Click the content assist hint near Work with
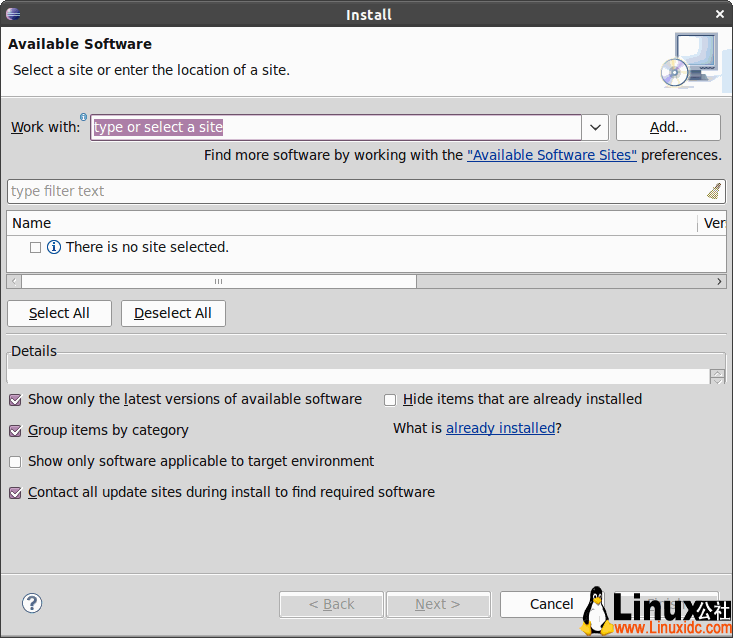 click(x=84, y=118)
